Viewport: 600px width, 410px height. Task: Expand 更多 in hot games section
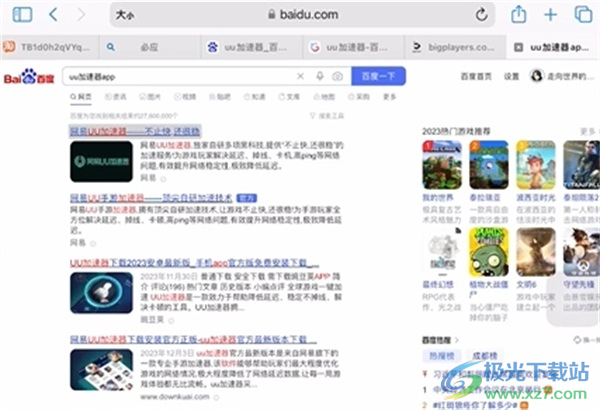tap(587, 130)
